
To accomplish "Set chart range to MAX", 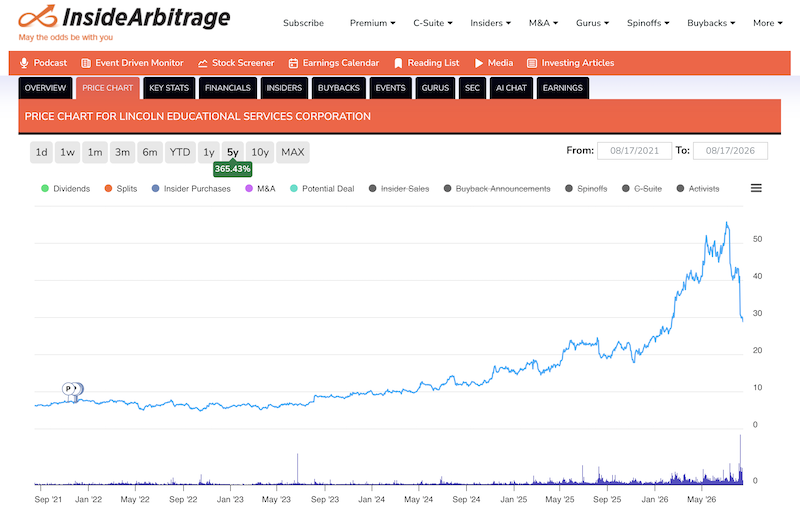I will pos(293,152).
